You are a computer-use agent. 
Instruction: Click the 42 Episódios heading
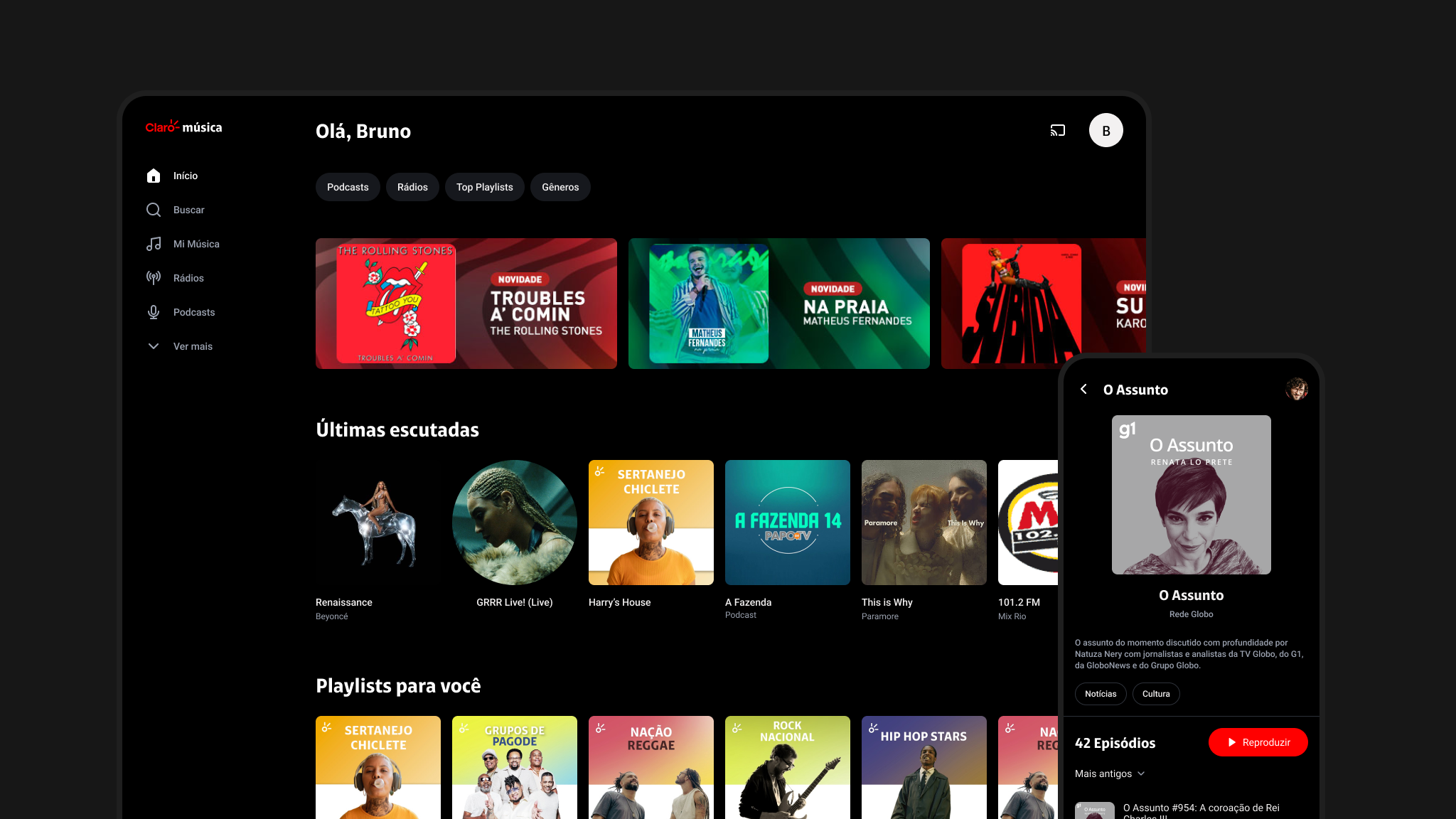tap(1115, 743)
